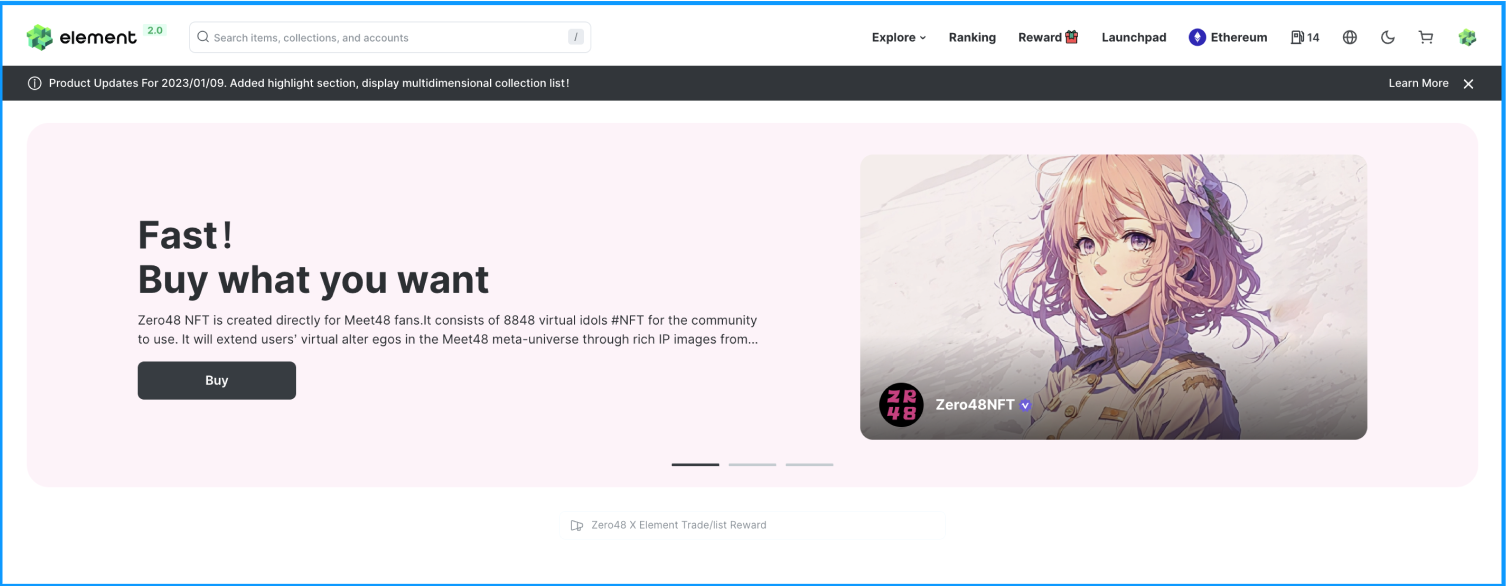Click the Element logo in the header
Image resolution: width=1508 pixels, height=586 pixels.
[82, 37]
